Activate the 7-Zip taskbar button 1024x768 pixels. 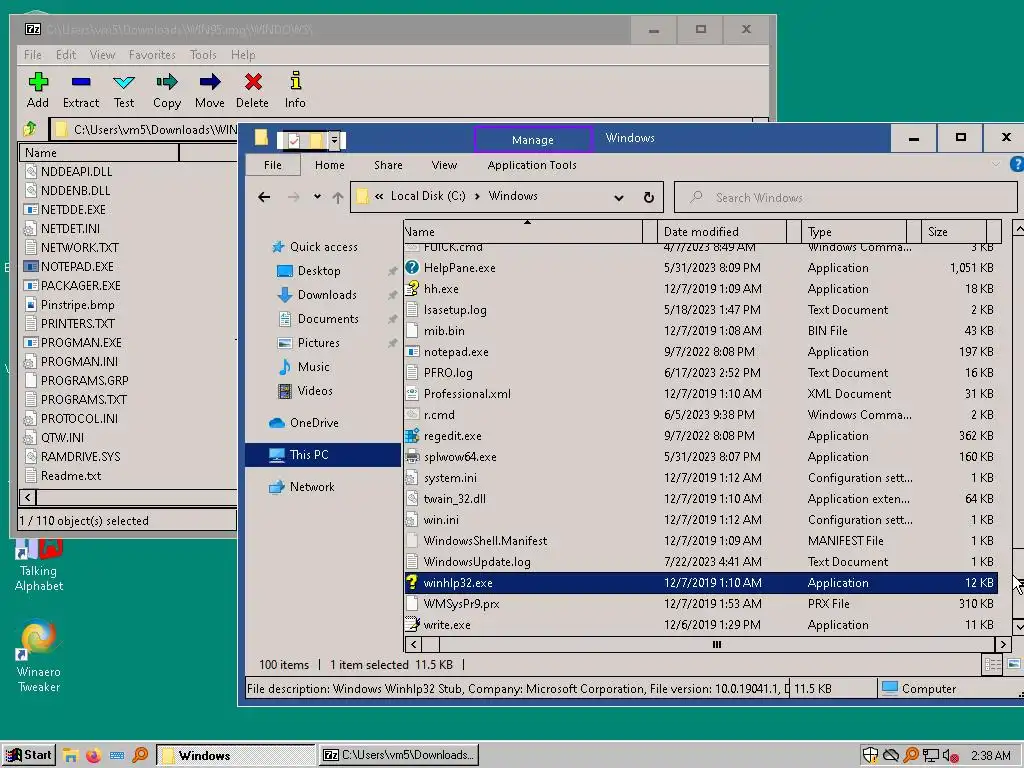398,756
